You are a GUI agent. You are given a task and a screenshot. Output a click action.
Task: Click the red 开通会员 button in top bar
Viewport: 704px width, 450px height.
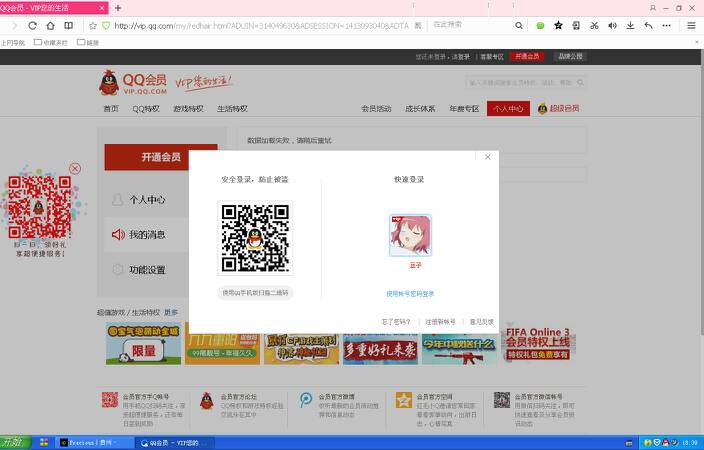527,57
